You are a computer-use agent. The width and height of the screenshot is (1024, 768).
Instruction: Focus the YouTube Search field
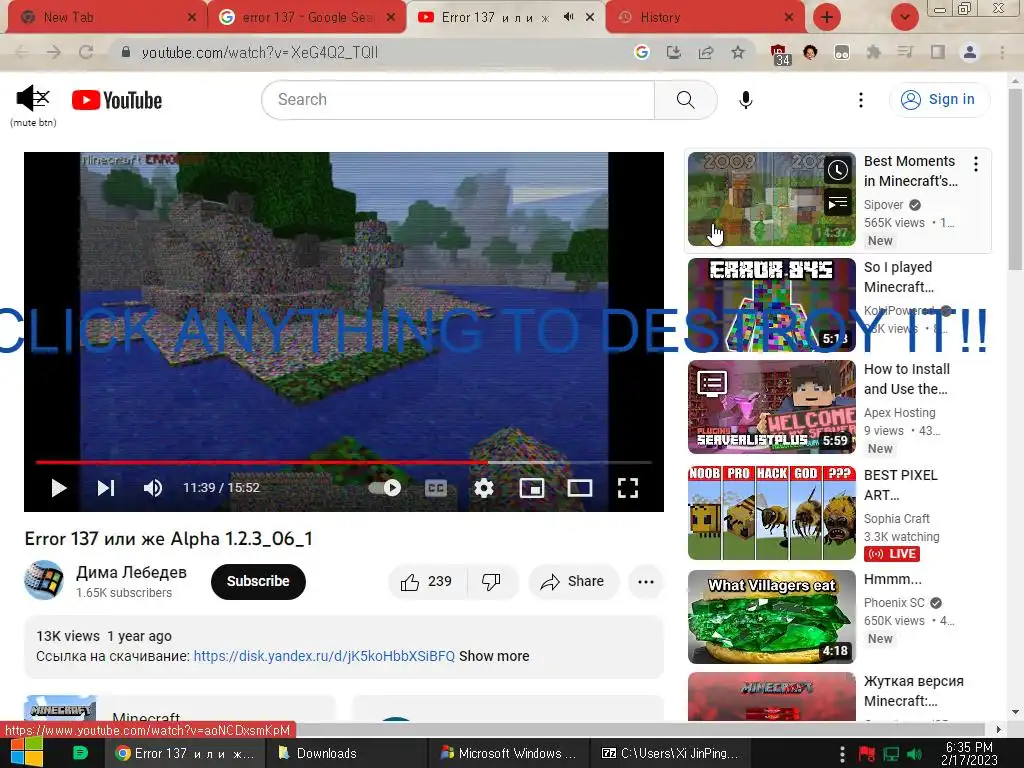point(458,100)
